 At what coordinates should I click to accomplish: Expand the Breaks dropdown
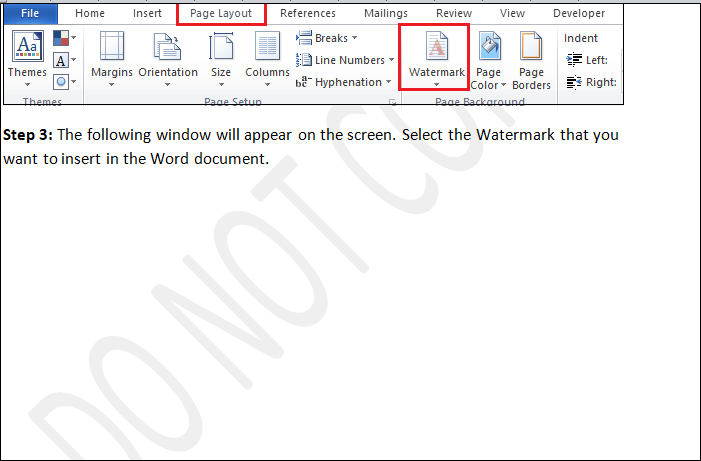point(327,38)
